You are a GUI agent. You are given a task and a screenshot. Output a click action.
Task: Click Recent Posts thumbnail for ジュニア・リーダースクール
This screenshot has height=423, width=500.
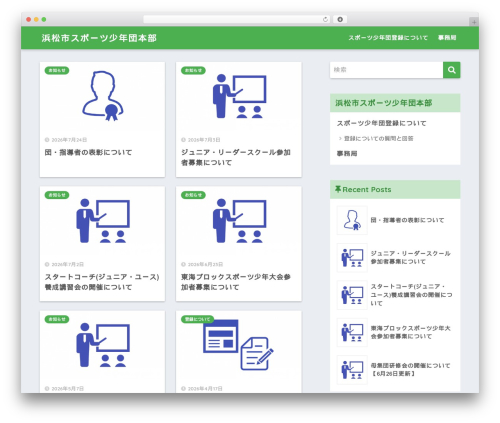[352, 258]
